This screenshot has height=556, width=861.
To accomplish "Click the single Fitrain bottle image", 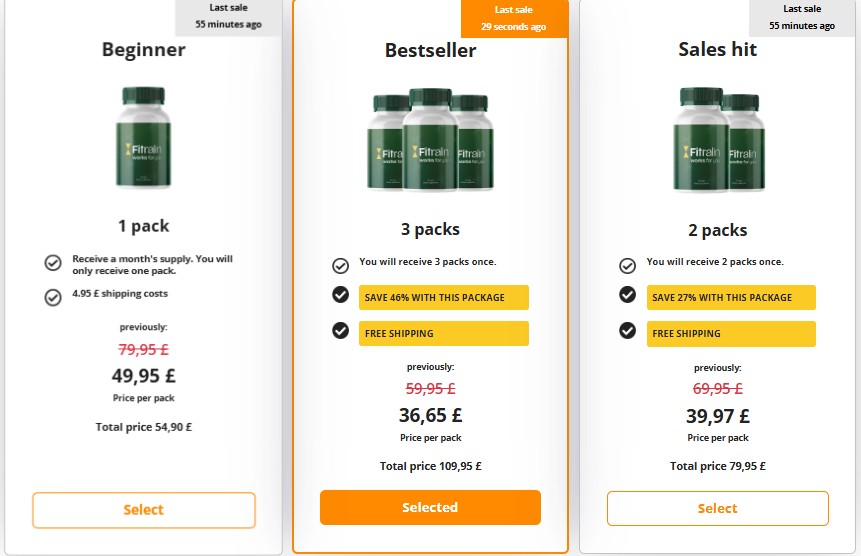I will 143,138.
